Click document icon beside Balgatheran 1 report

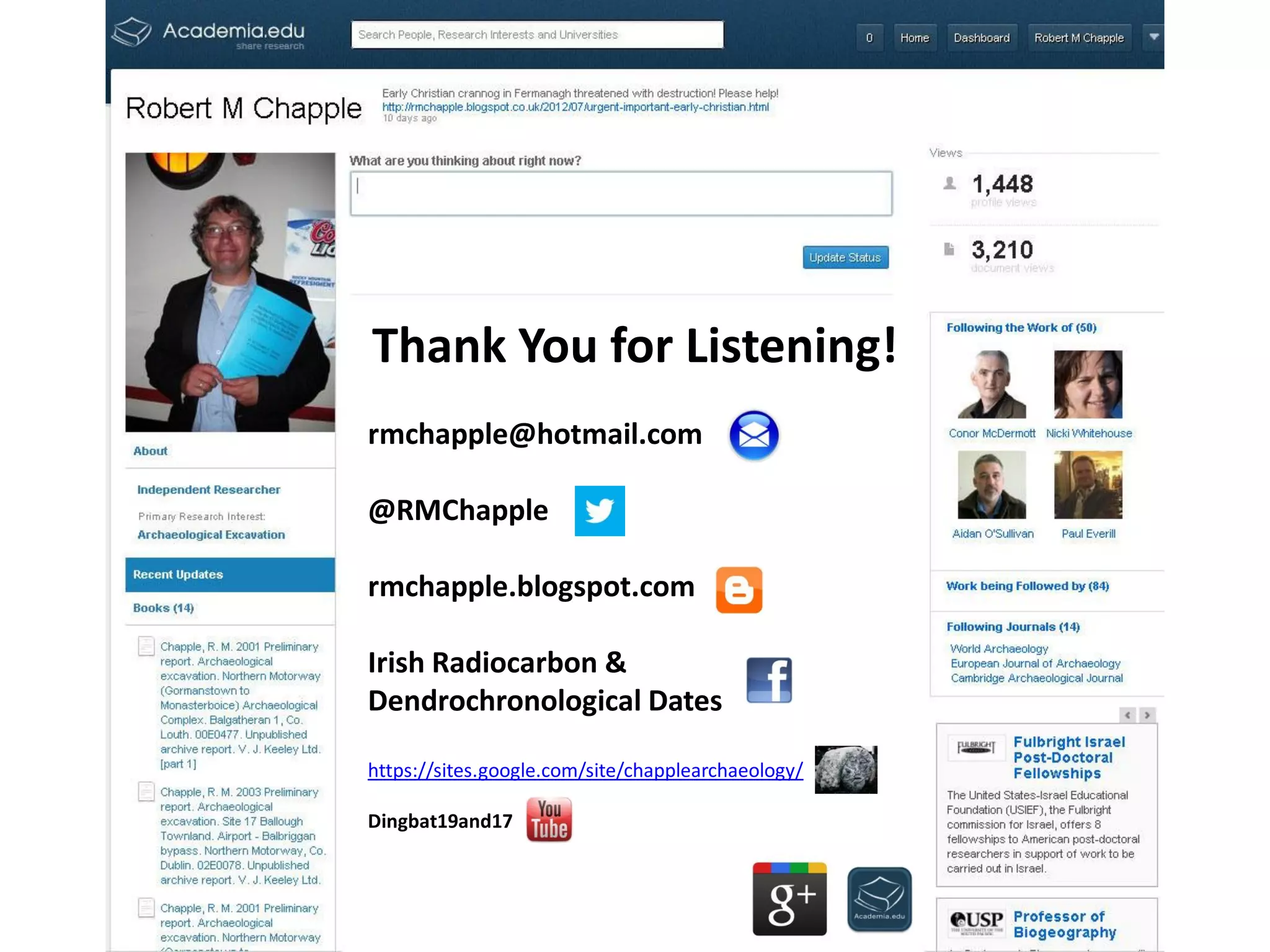pos(146,646)
